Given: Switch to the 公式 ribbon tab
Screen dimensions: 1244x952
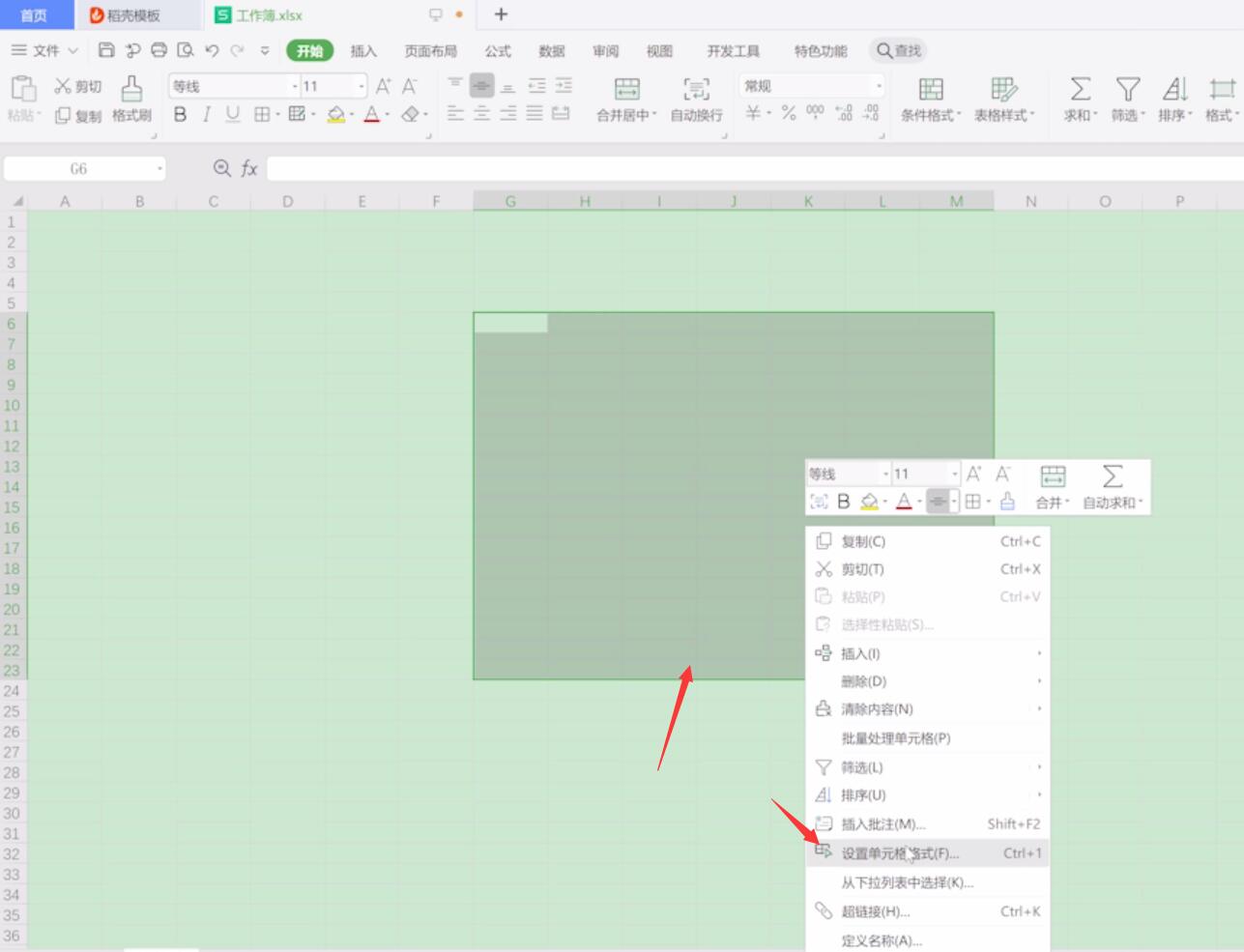Looking at the screenshot, I should pyautogui.click(x=498, y=51).
